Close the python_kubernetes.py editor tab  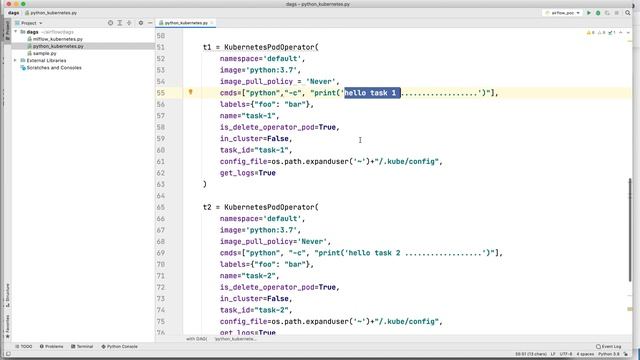[212, 23]
